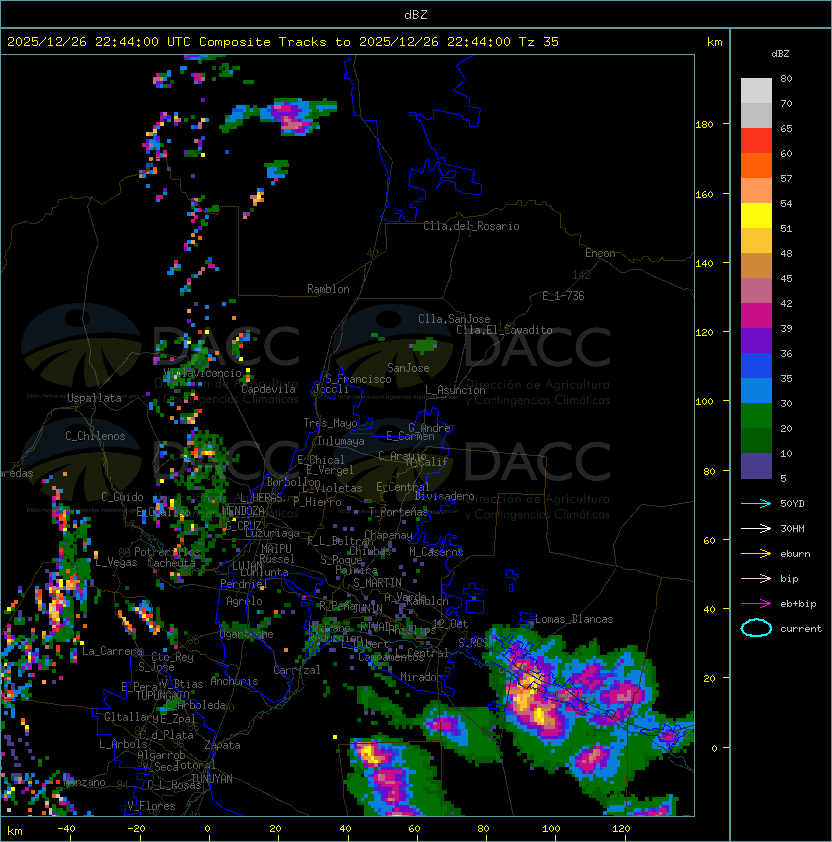The width and height of the screenshot is (832, 842).
Task: Click the 'E_1-736' map label
Action: [x=563, y=296]
